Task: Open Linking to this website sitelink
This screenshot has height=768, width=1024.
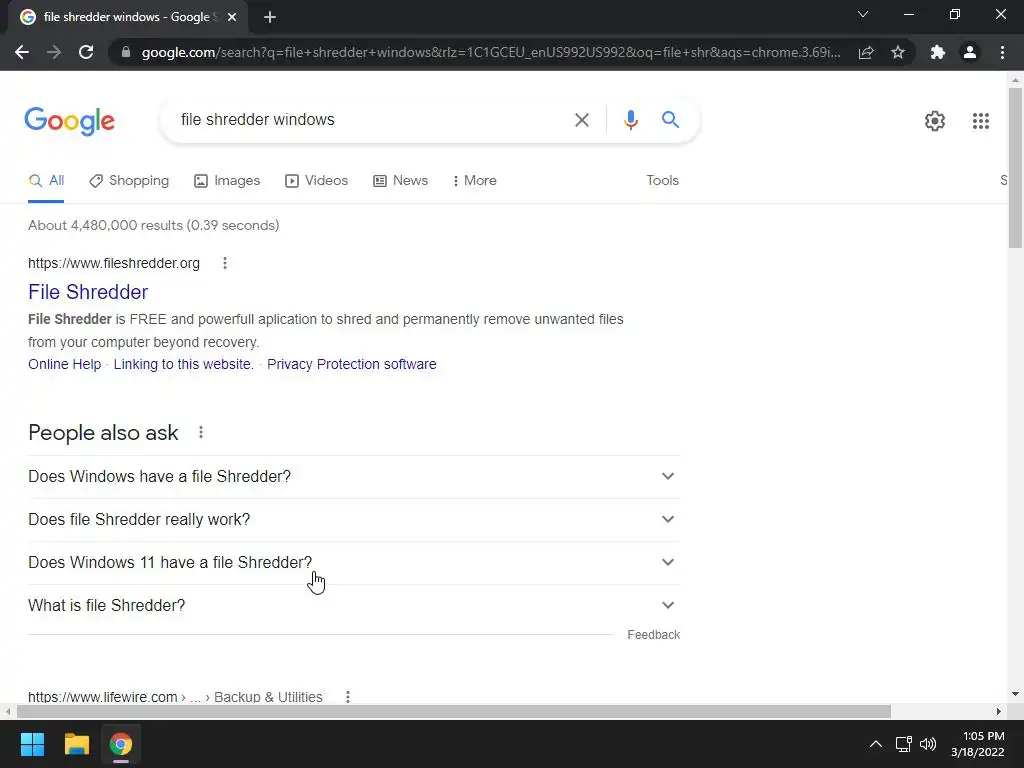Action: pyautogui.click(x=184, y=364)
